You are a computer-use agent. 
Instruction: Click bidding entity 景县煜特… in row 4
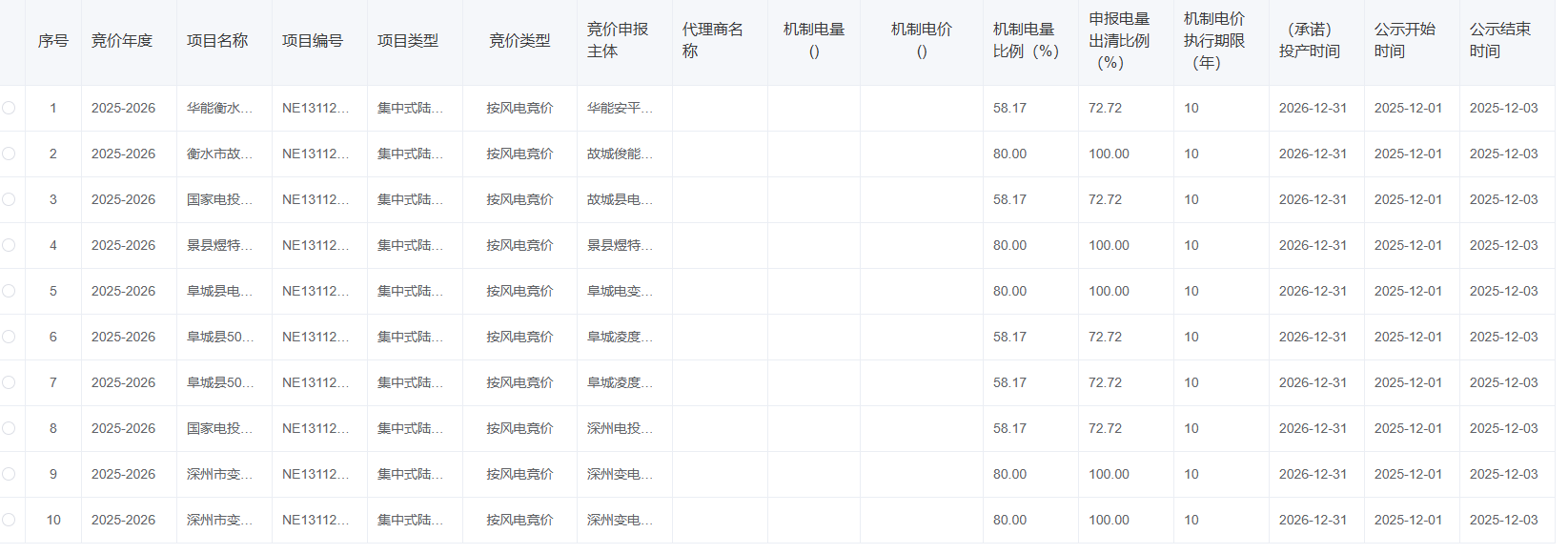point(620,245)
